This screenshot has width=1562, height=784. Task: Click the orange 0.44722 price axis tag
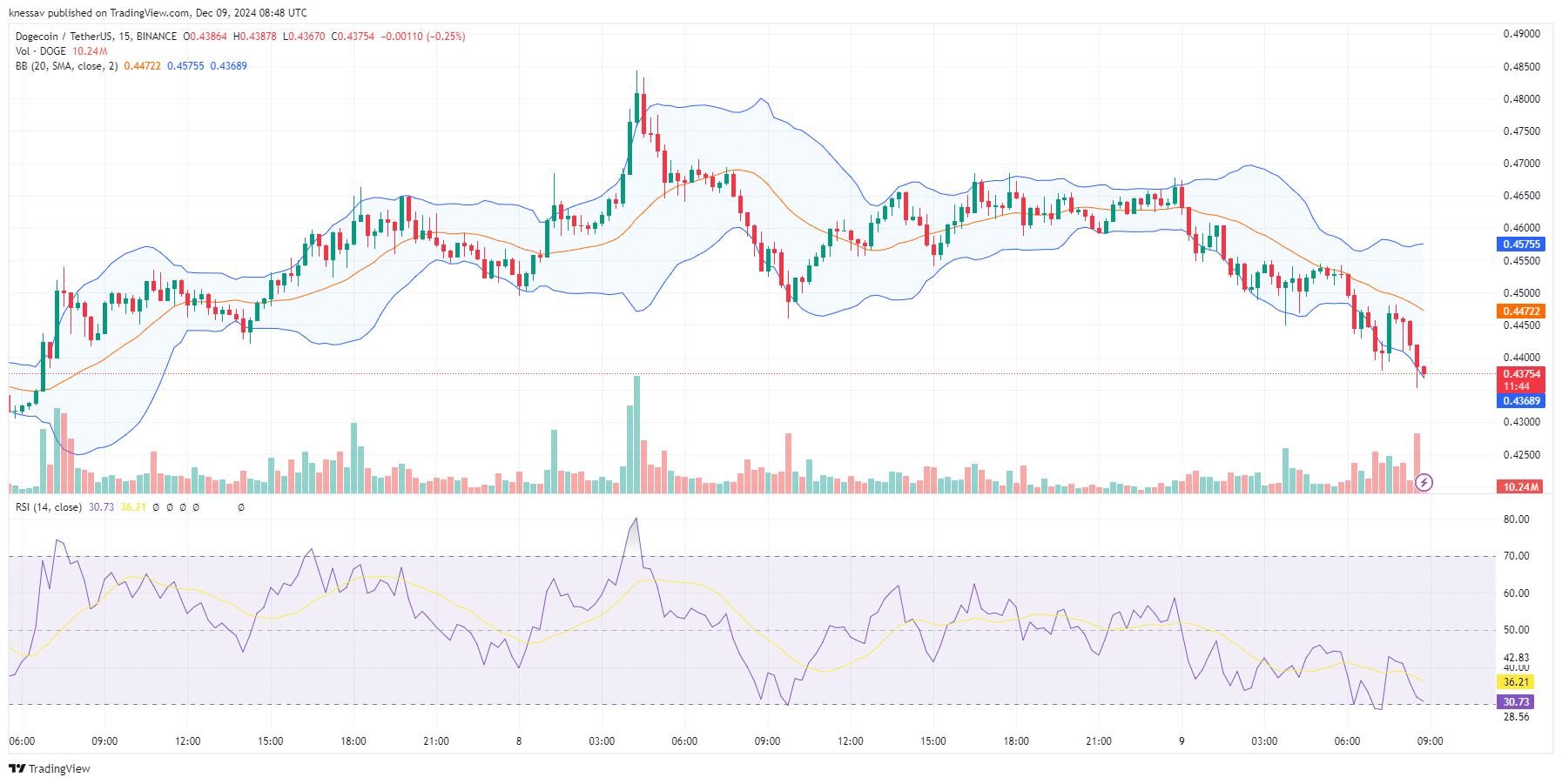pyautogui.click(x=1521, y=312)
